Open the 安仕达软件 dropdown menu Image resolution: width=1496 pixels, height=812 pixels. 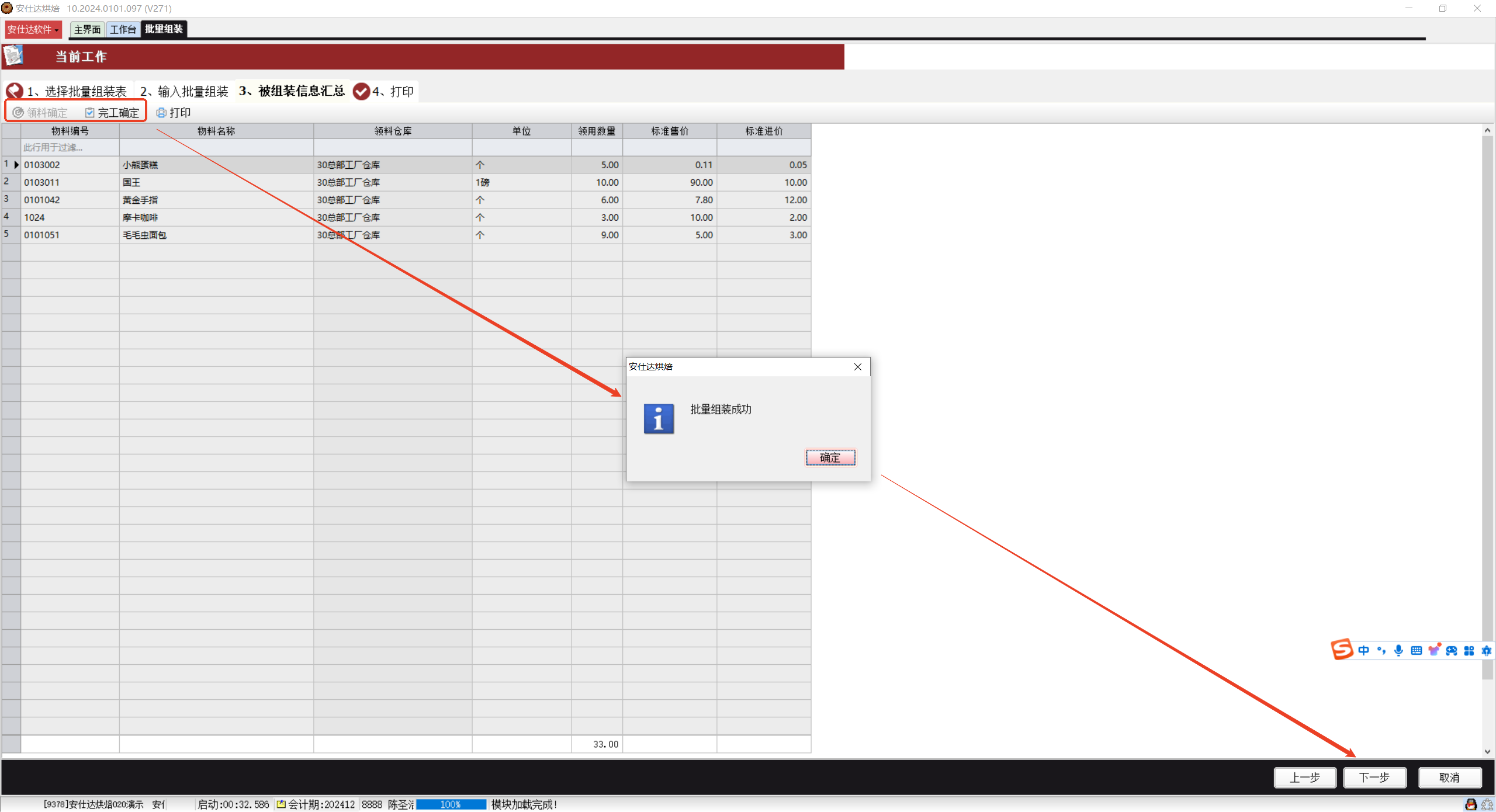coord(33,29)
